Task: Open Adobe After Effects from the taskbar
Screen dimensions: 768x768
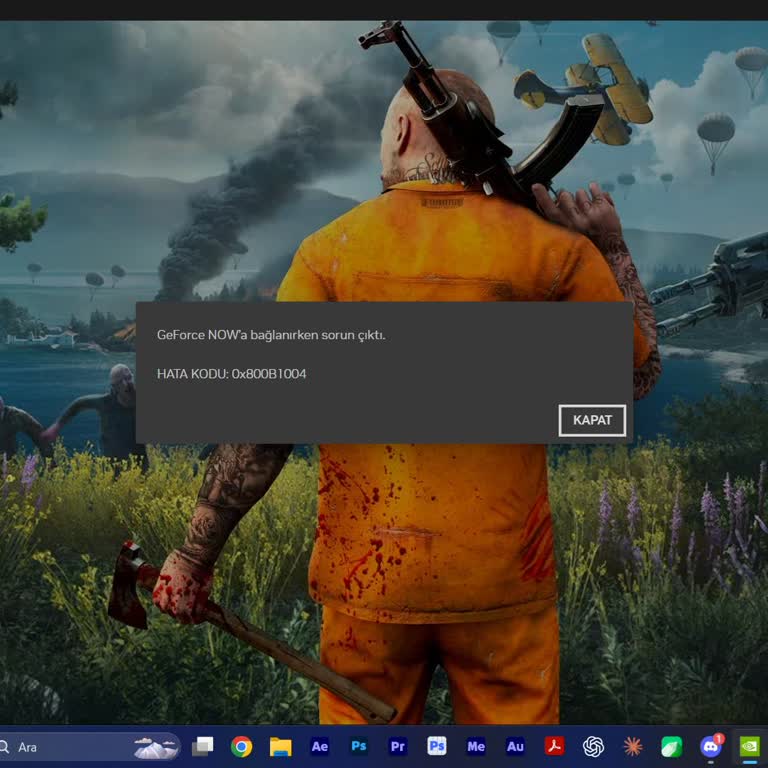Action: click(x=319, y=746)
